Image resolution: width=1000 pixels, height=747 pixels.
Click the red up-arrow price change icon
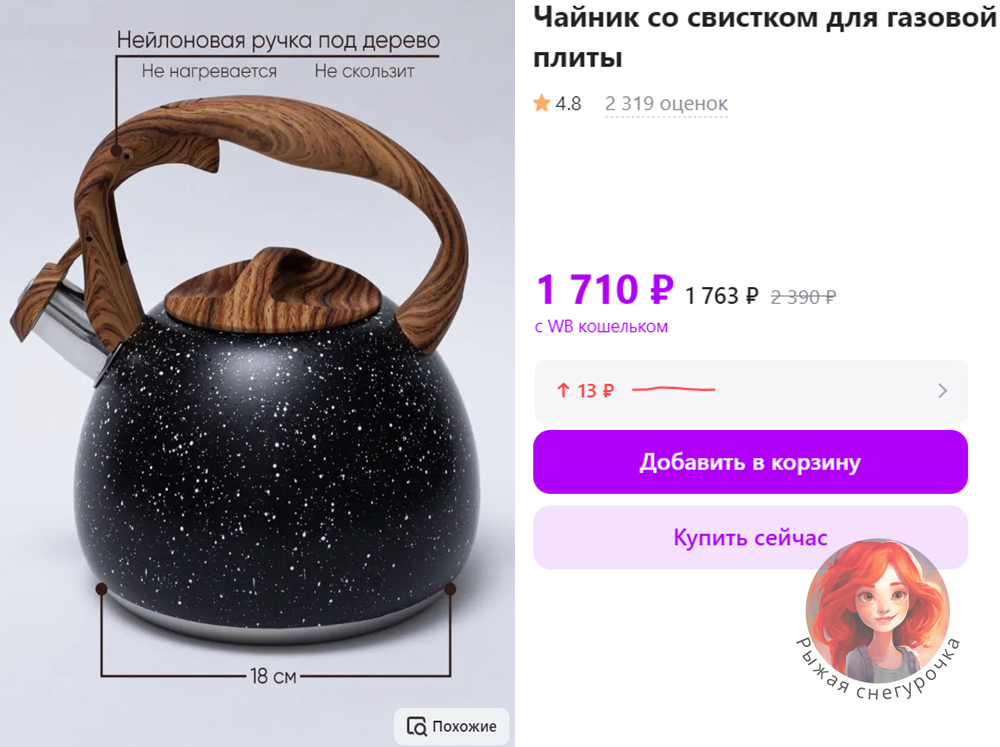click(563, 390)
